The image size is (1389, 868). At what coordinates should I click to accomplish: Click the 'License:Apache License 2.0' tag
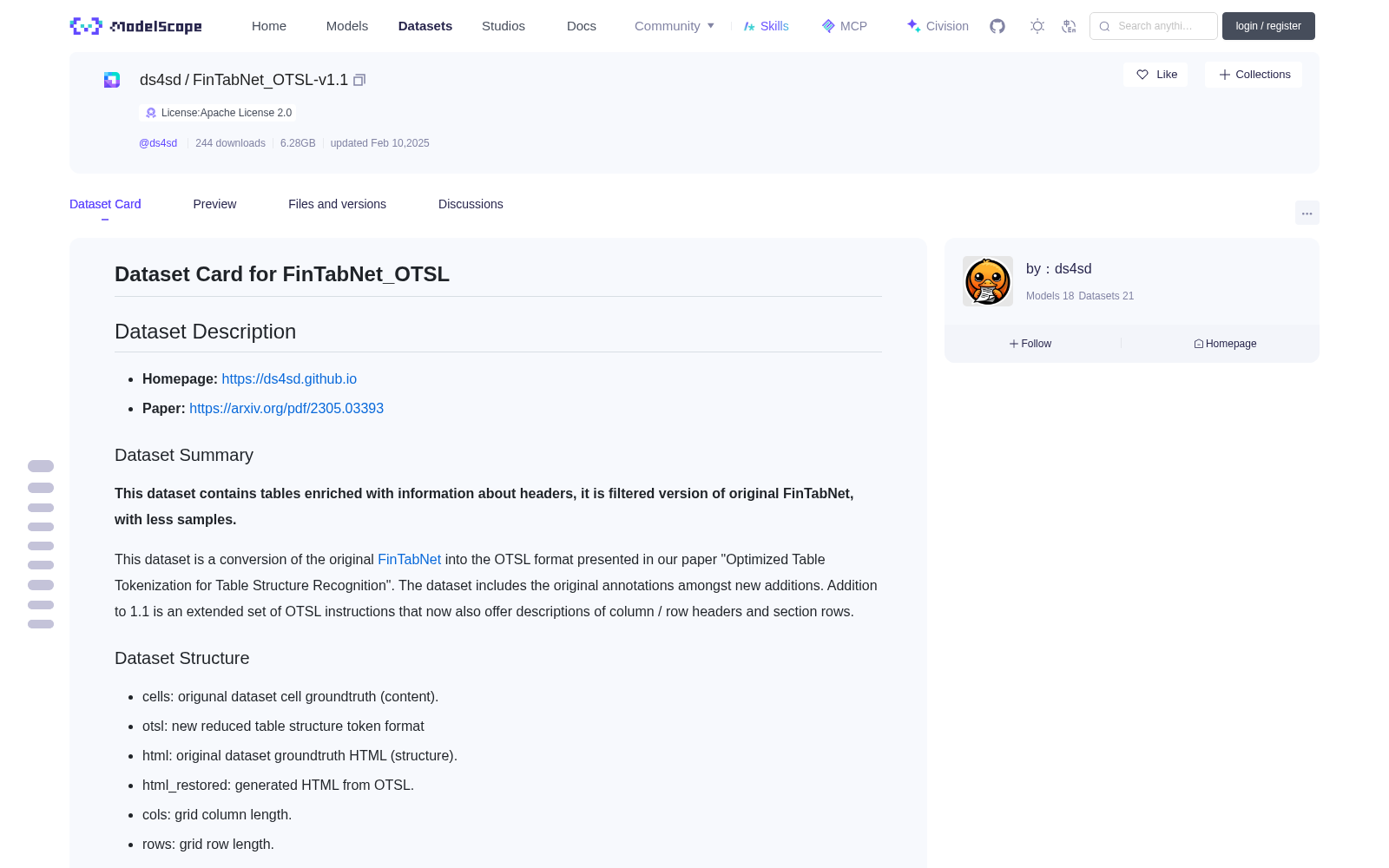217,113
